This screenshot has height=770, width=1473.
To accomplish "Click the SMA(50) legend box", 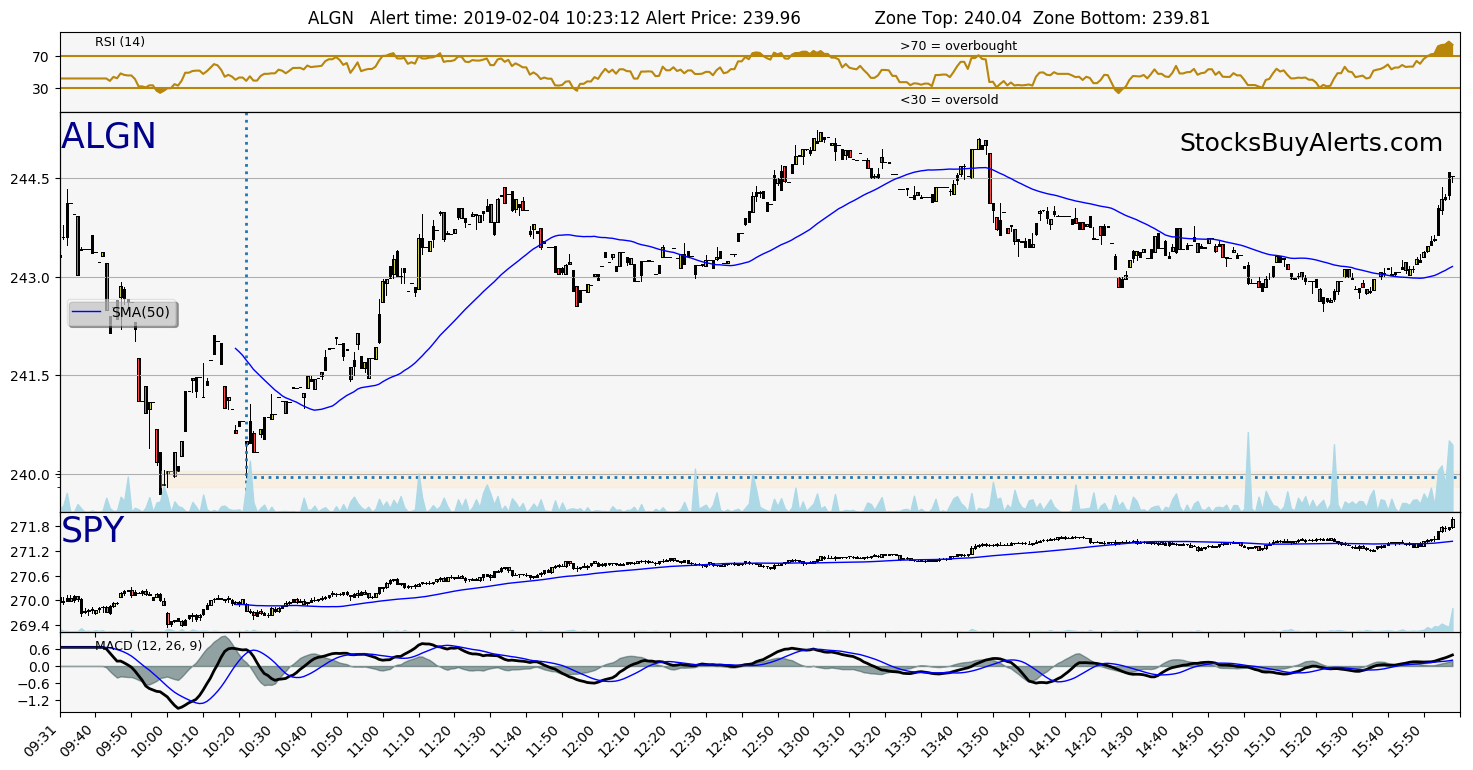I will pyautogui.click(x=123, y=313).
